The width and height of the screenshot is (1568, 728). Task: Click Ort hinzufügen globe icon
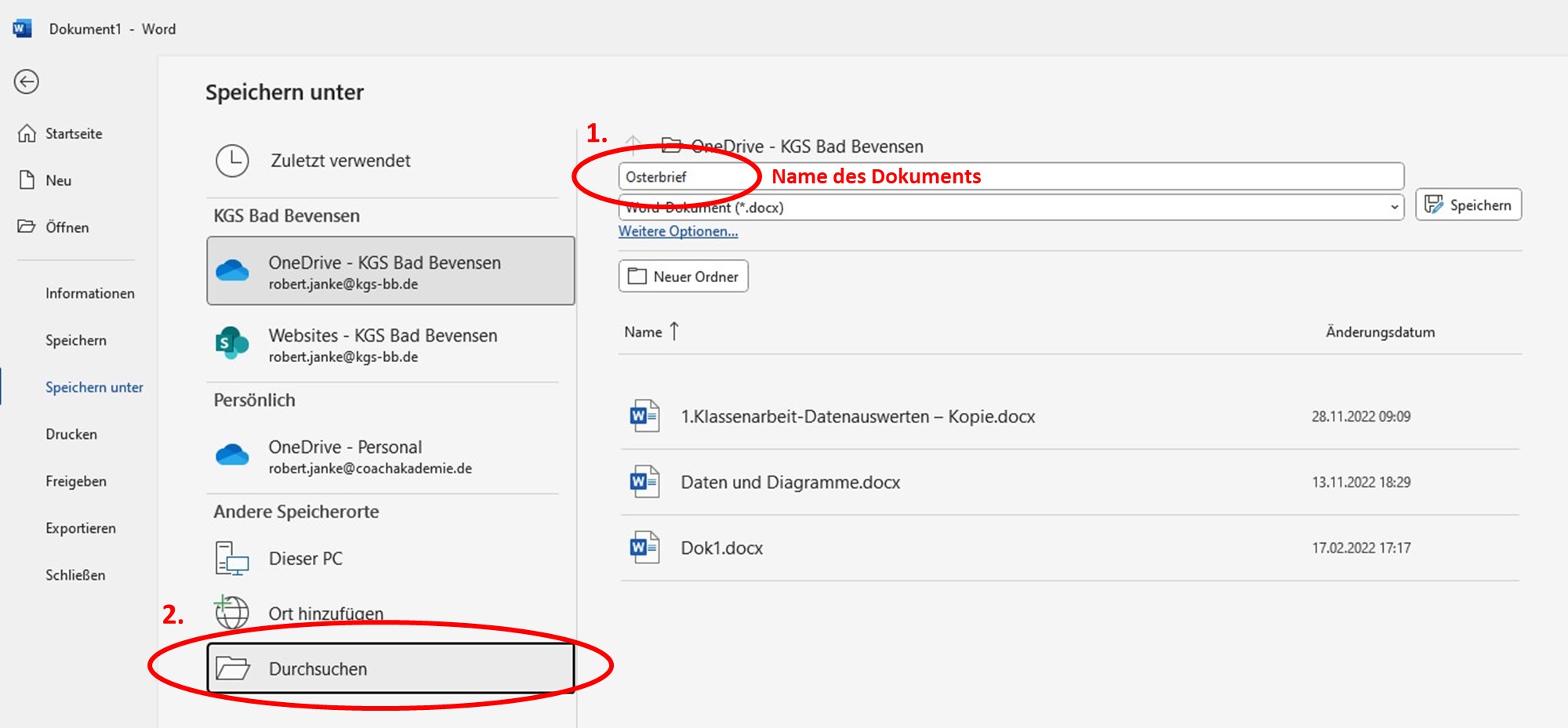pyautogui.click(x=232, y=613)
